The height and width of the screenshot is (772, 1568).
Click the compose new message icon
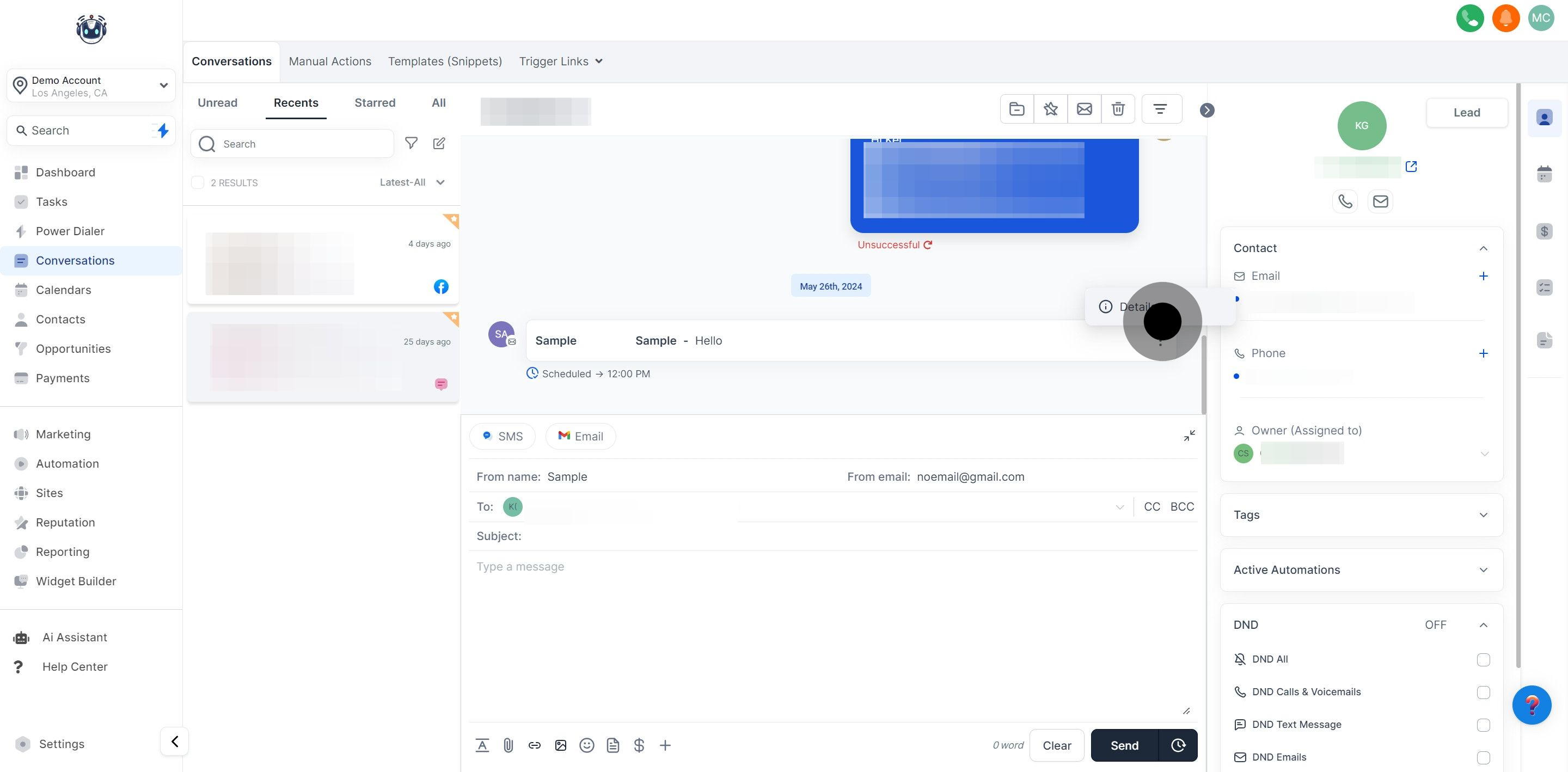439,144
